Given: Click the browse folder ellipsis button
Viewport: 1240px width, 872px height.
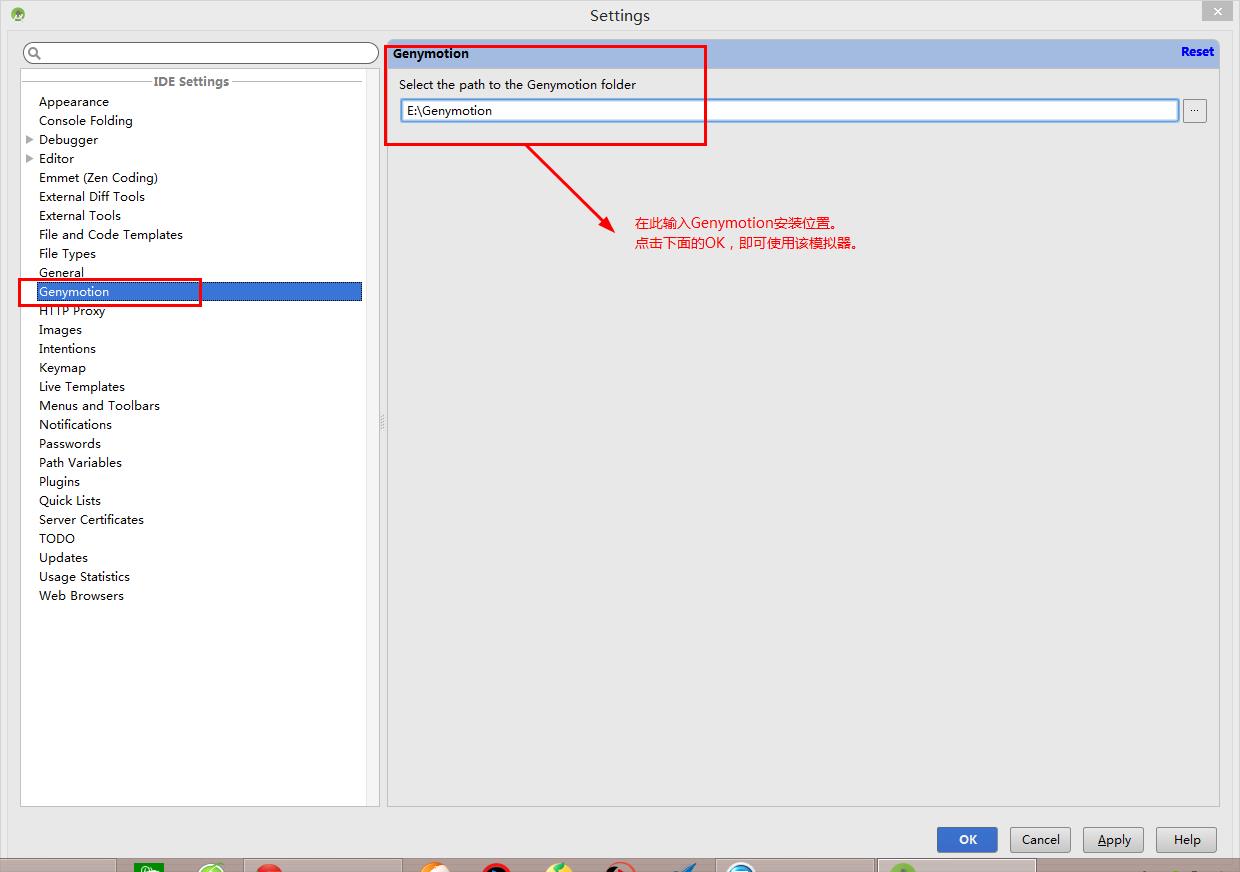Looking at the screenshot, I should [x=1194, y=111].
